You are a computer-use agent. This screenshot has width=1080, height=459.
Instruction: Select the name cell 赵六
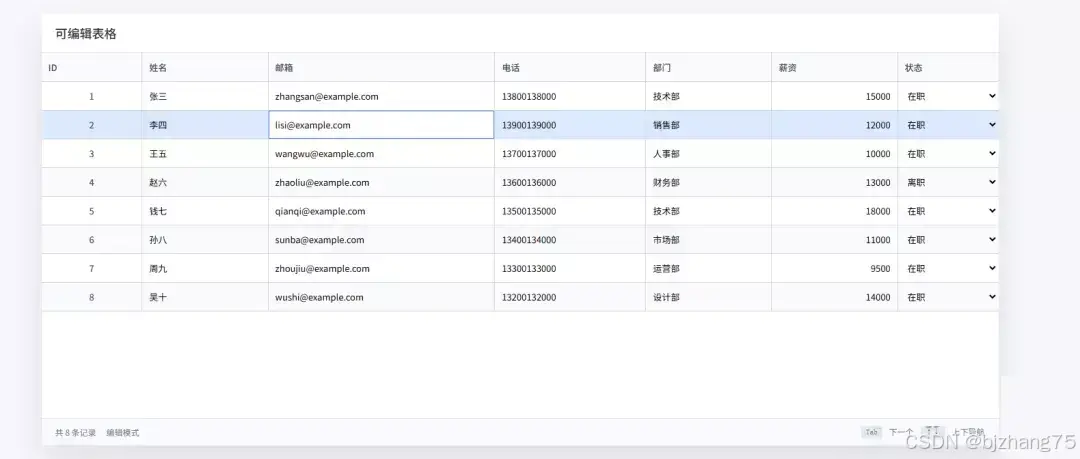(205, 183)
